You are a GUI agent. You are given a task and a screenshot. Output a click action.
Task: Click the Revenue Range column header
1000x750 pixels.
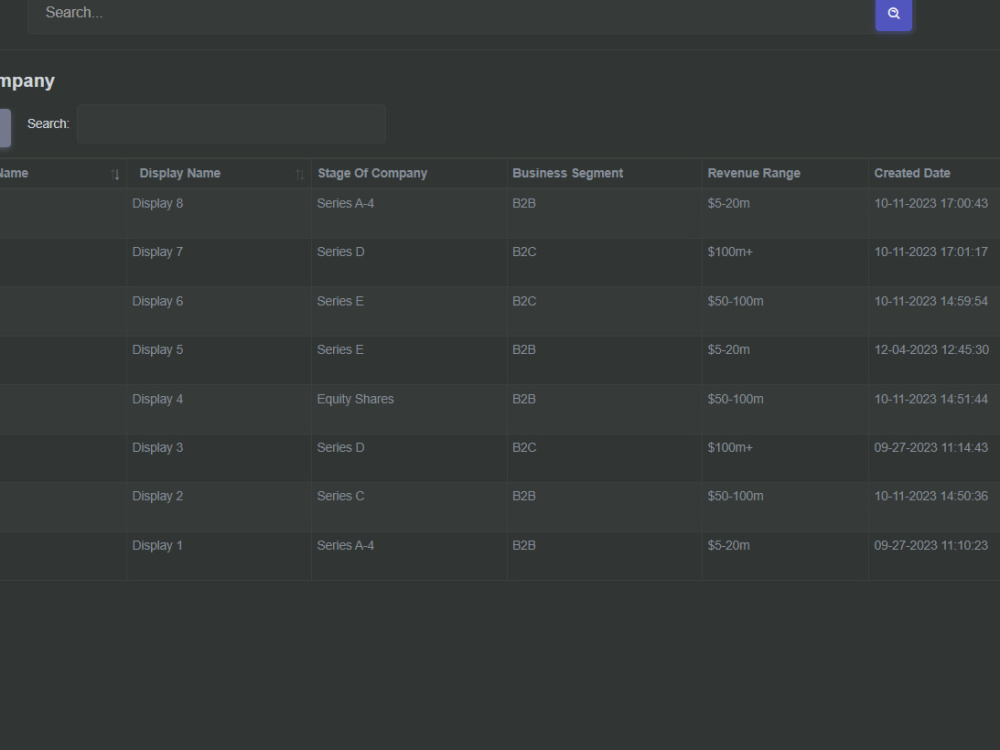(x=754, y=173)
